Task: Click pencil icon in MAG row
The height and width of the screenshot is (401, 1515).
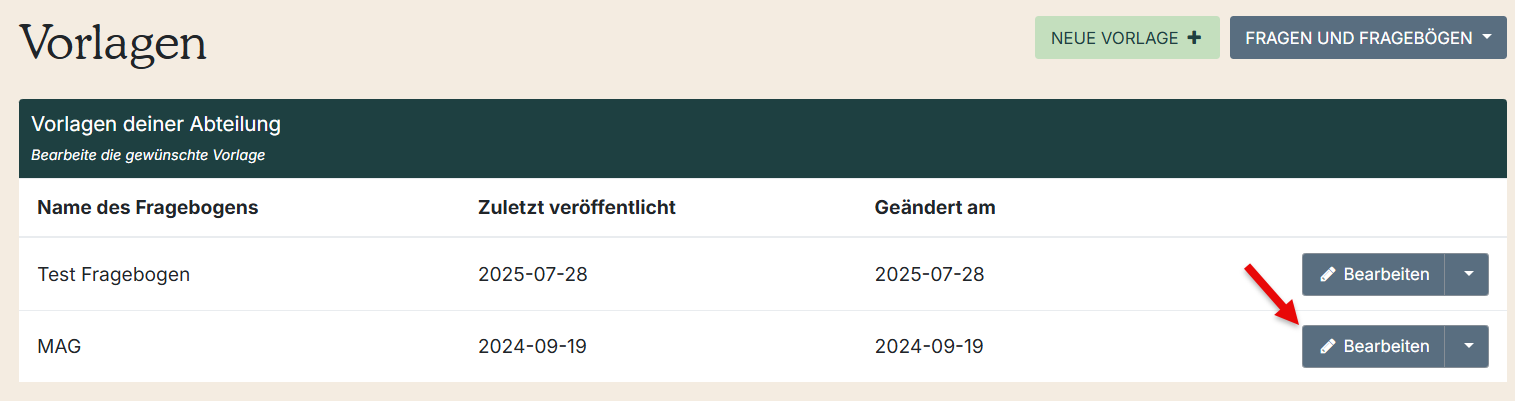Action: click(x=1328, y=346)
